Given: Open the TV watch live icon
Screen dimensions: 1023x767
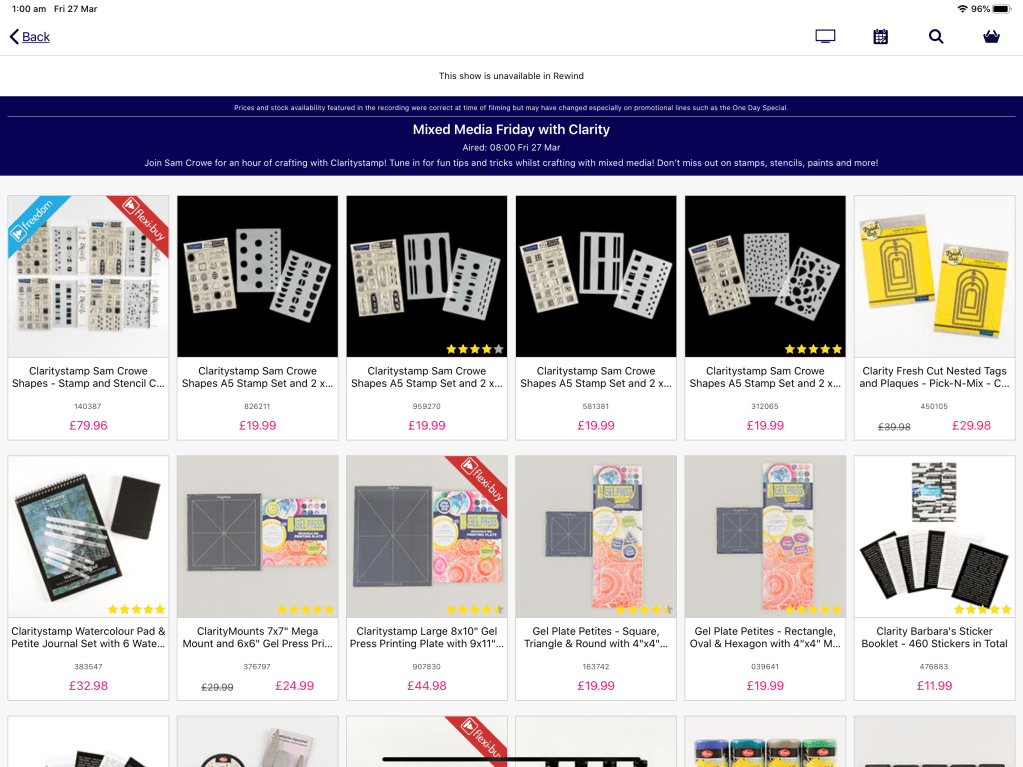Looking at the screenshot, I should pyautogui.click(x=825, y=37).
